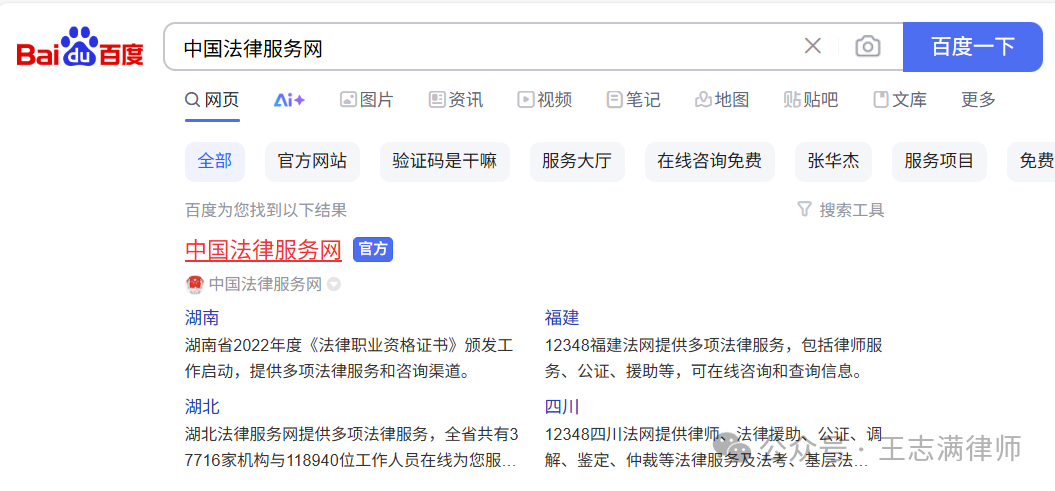Switch to the AI+ tab
This screenshot has height=491, width=1055.
click(289, 100)
